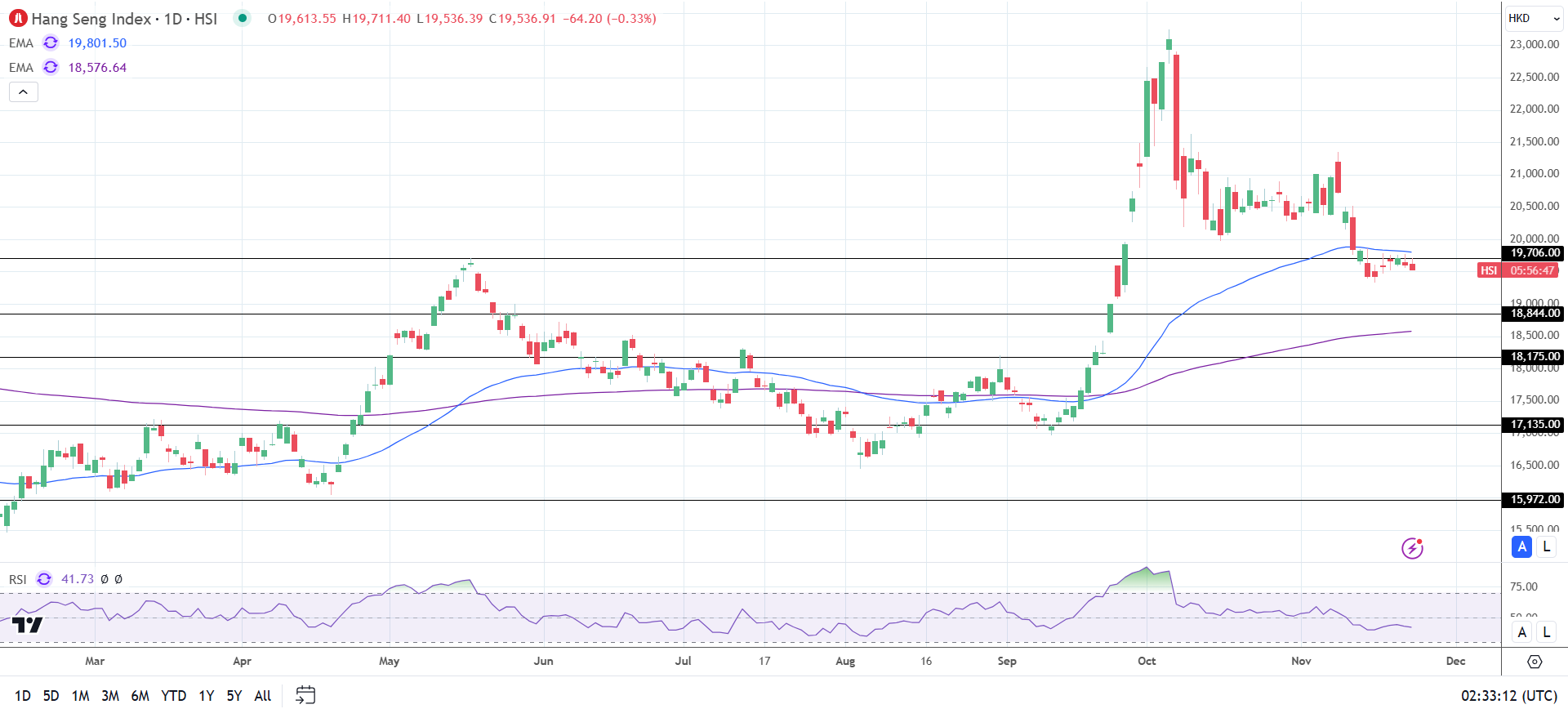
Task: Click the first EMA legend label
Action: pyautogui.click(x=21, y=43)
